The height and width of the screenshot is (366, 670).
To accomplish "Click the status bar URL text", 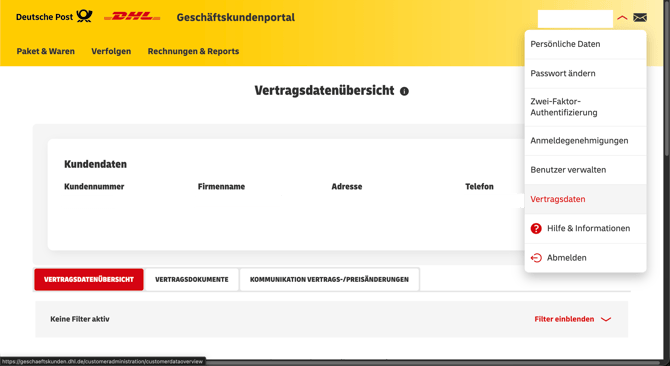I will [103, 362].
